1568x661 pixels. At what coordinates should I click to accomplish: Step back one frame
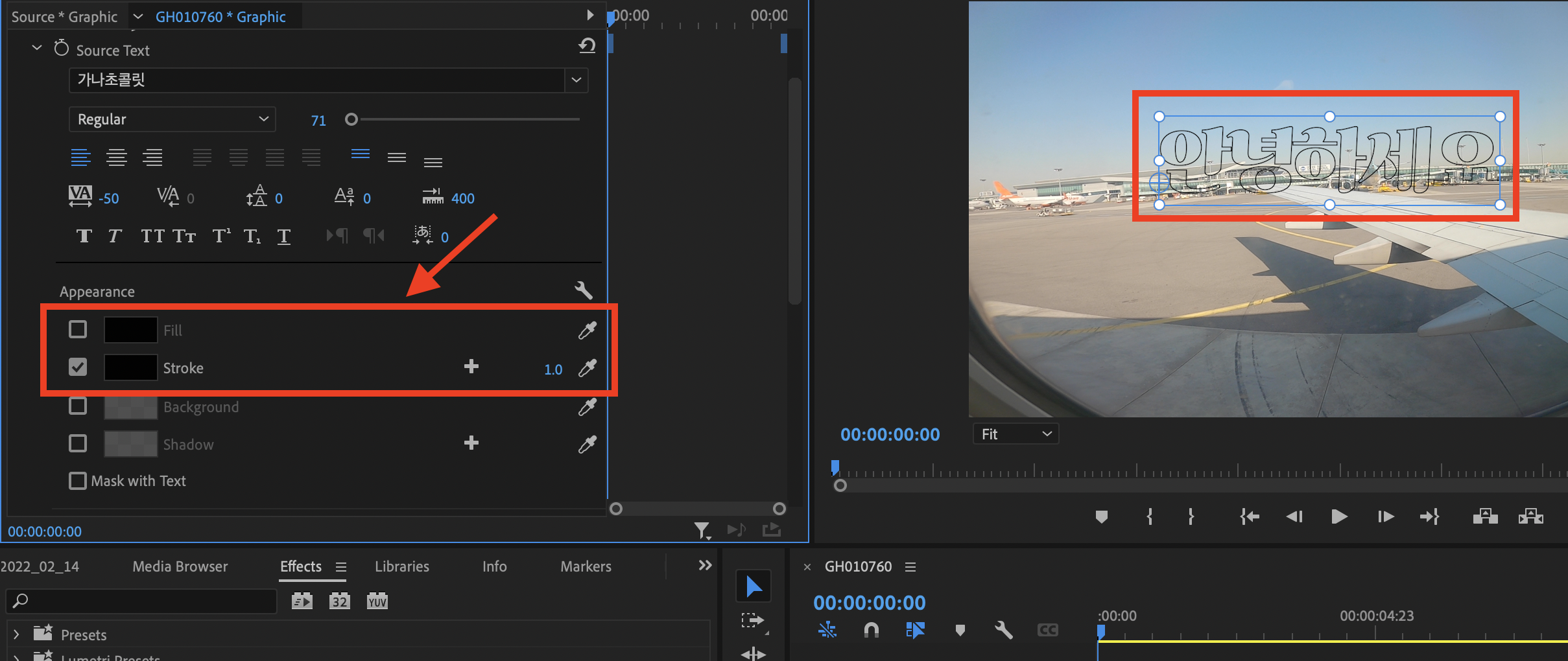click(1294, 516)
